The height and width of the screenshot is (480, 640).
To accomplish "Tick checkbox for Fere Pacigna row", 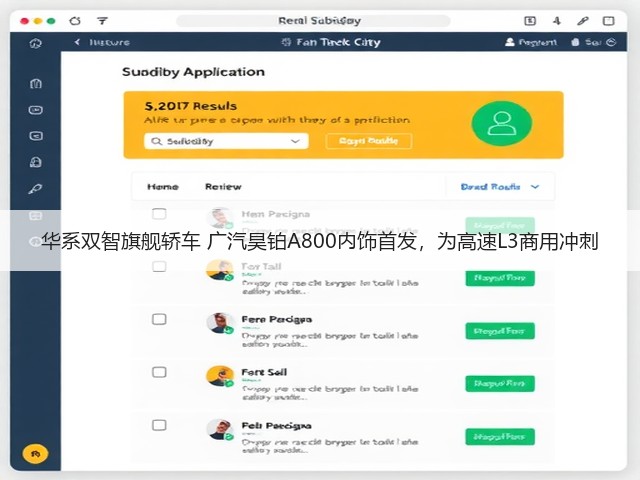I will [159, 319].
